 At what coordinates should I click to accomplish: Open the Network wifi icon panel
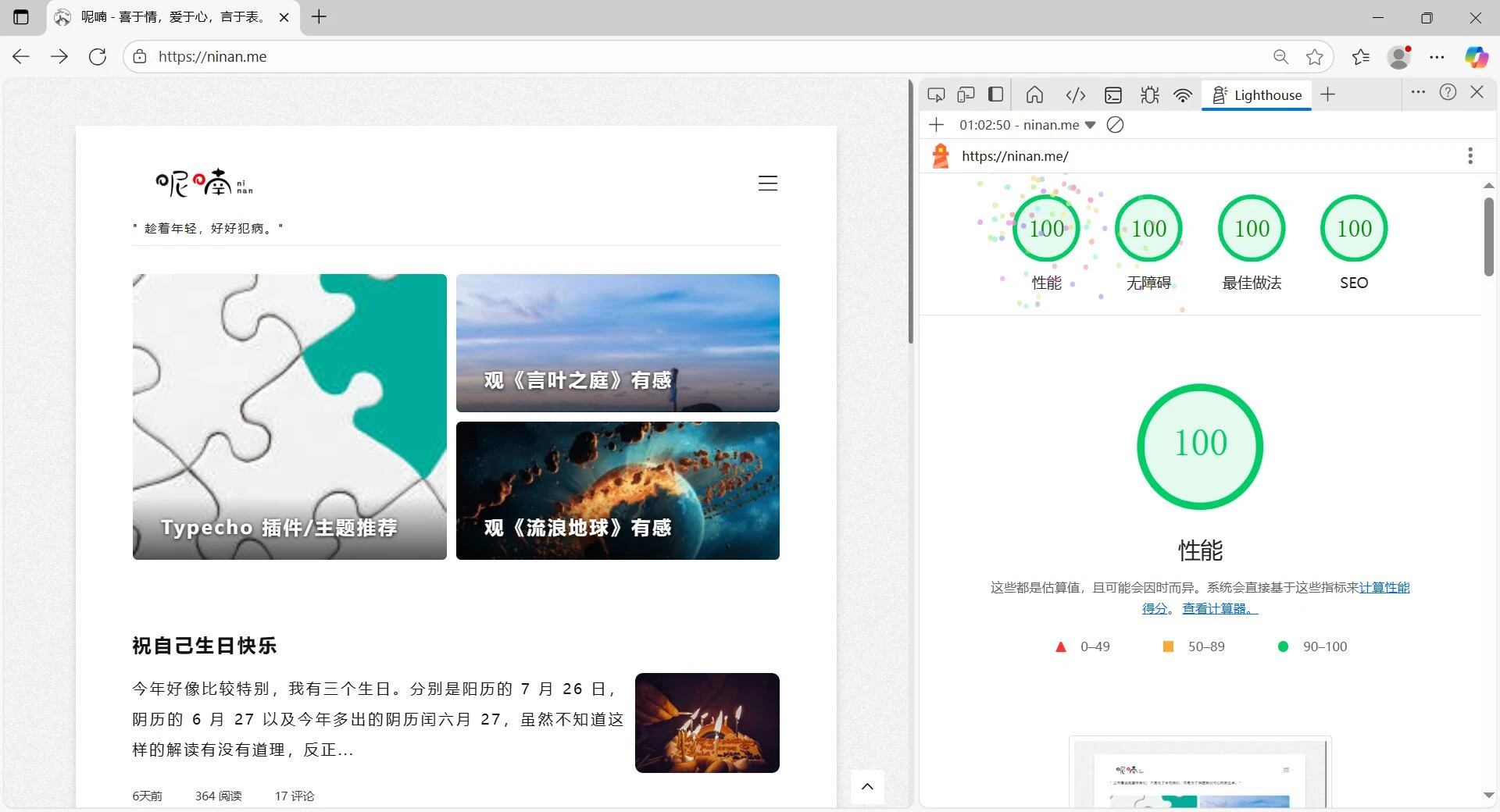tap(1183, 95)
